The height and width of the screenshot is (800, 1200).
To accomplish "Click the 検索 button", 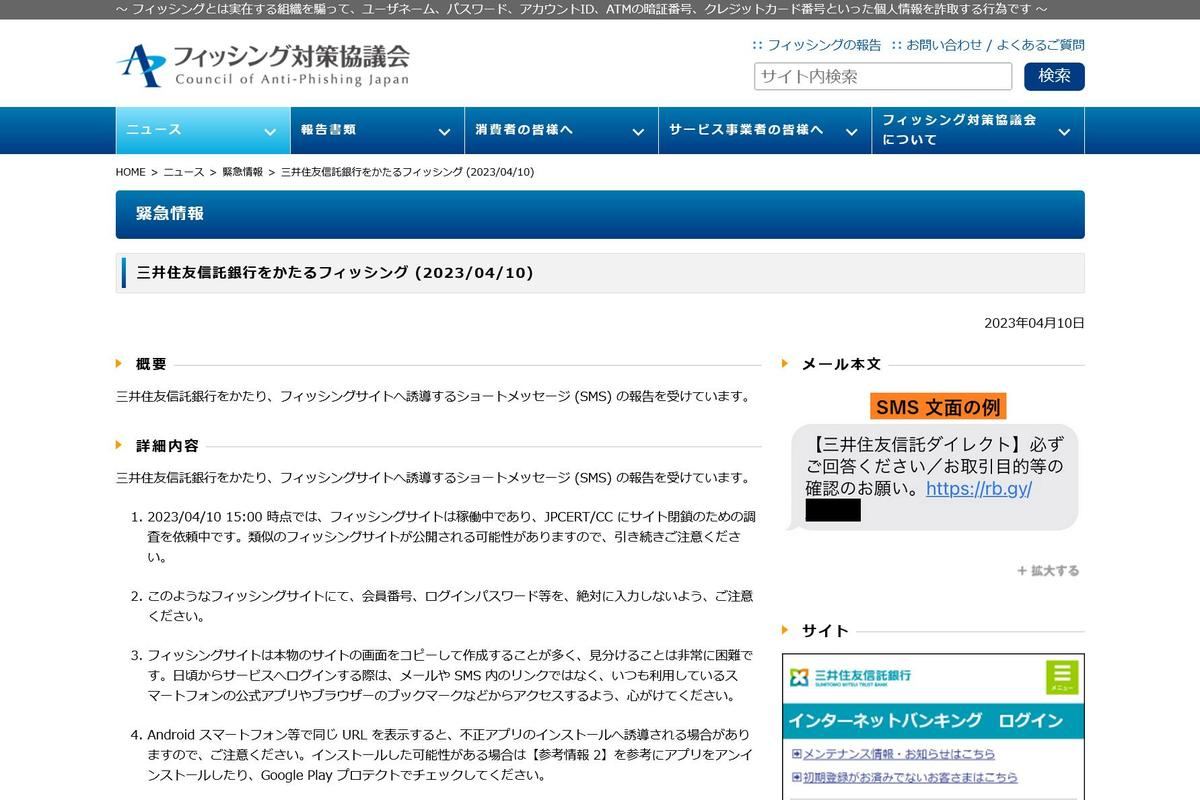I will (1054, 76).
